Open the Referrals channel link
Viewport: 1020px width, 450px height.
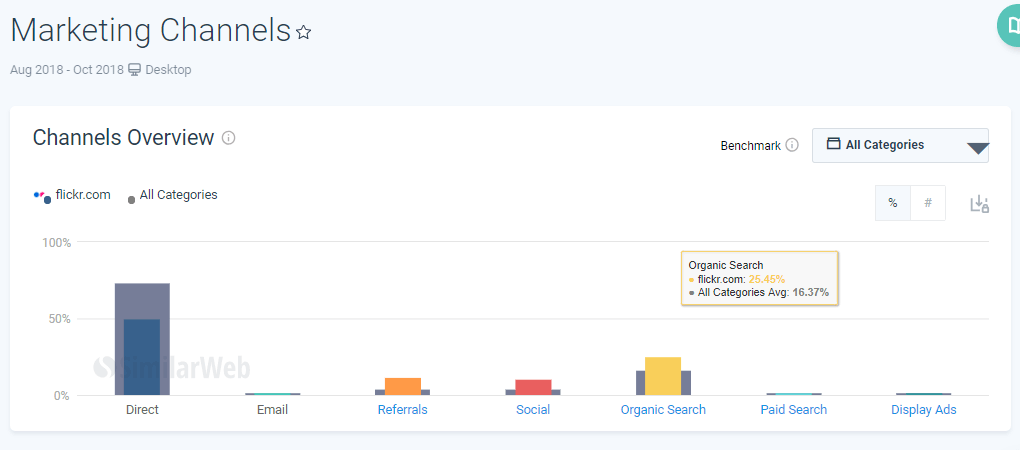click(x=402, y=409)
